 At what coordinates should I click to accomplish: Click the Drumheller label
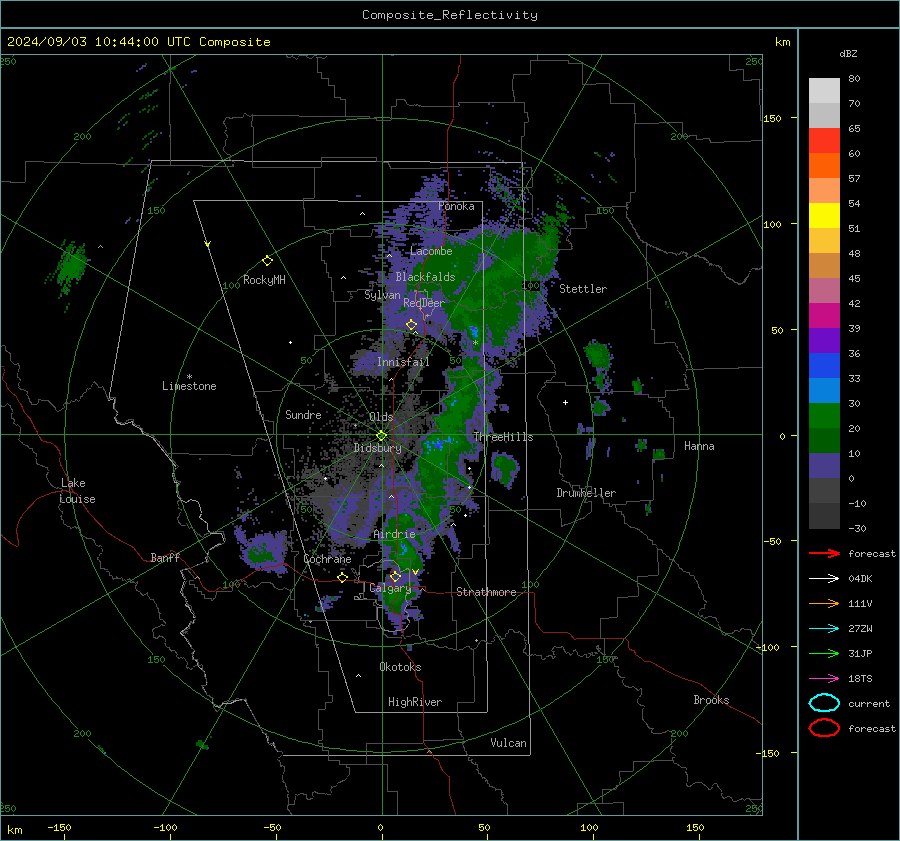click(586, 493)
